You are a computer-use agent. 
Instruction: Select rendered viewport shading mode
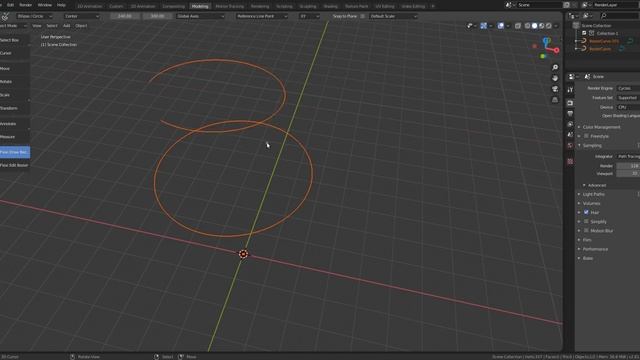(x=549, y=26)
